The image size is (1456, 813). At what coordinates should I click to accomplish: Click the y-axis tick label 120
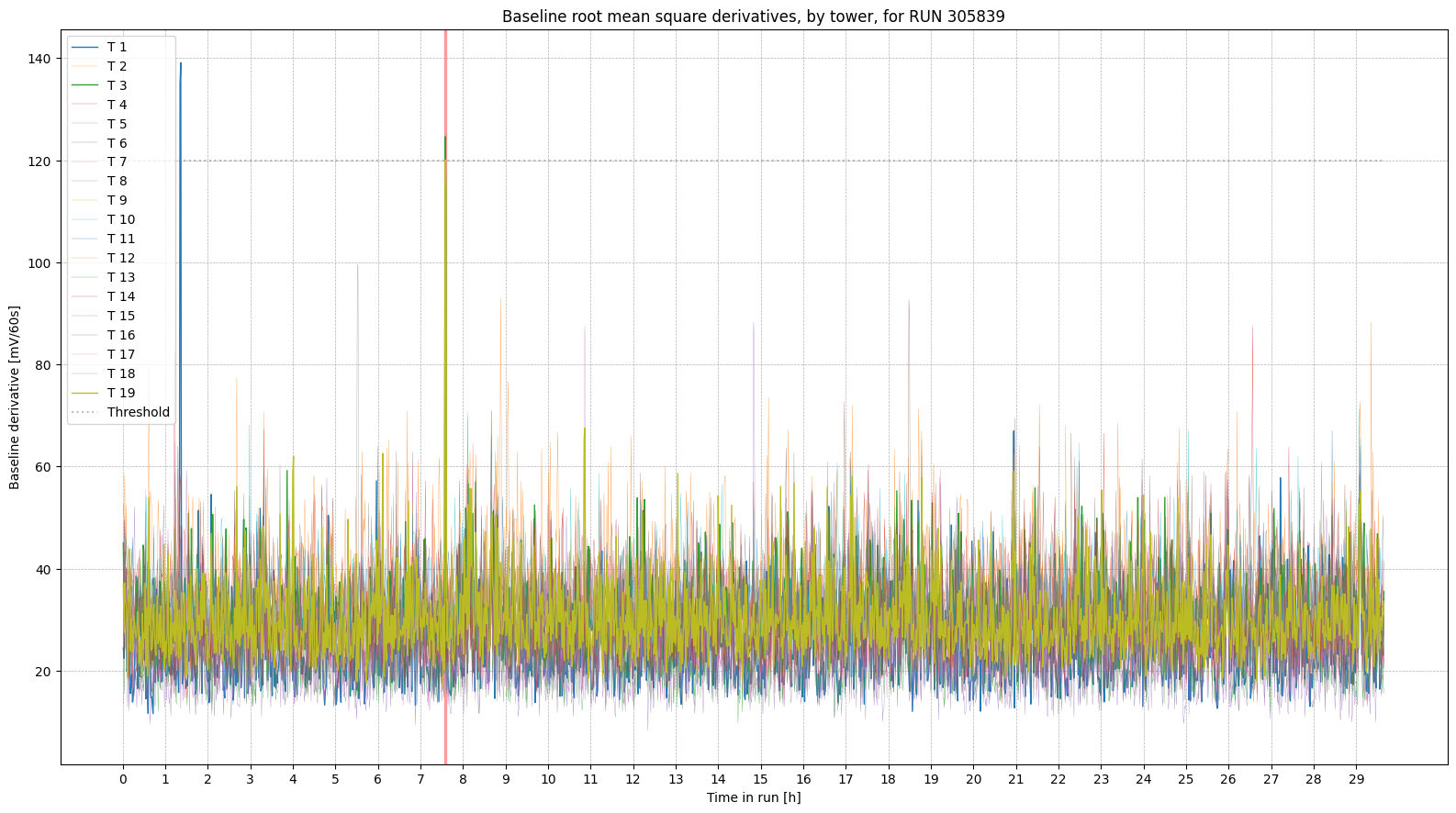click(40, 161)
